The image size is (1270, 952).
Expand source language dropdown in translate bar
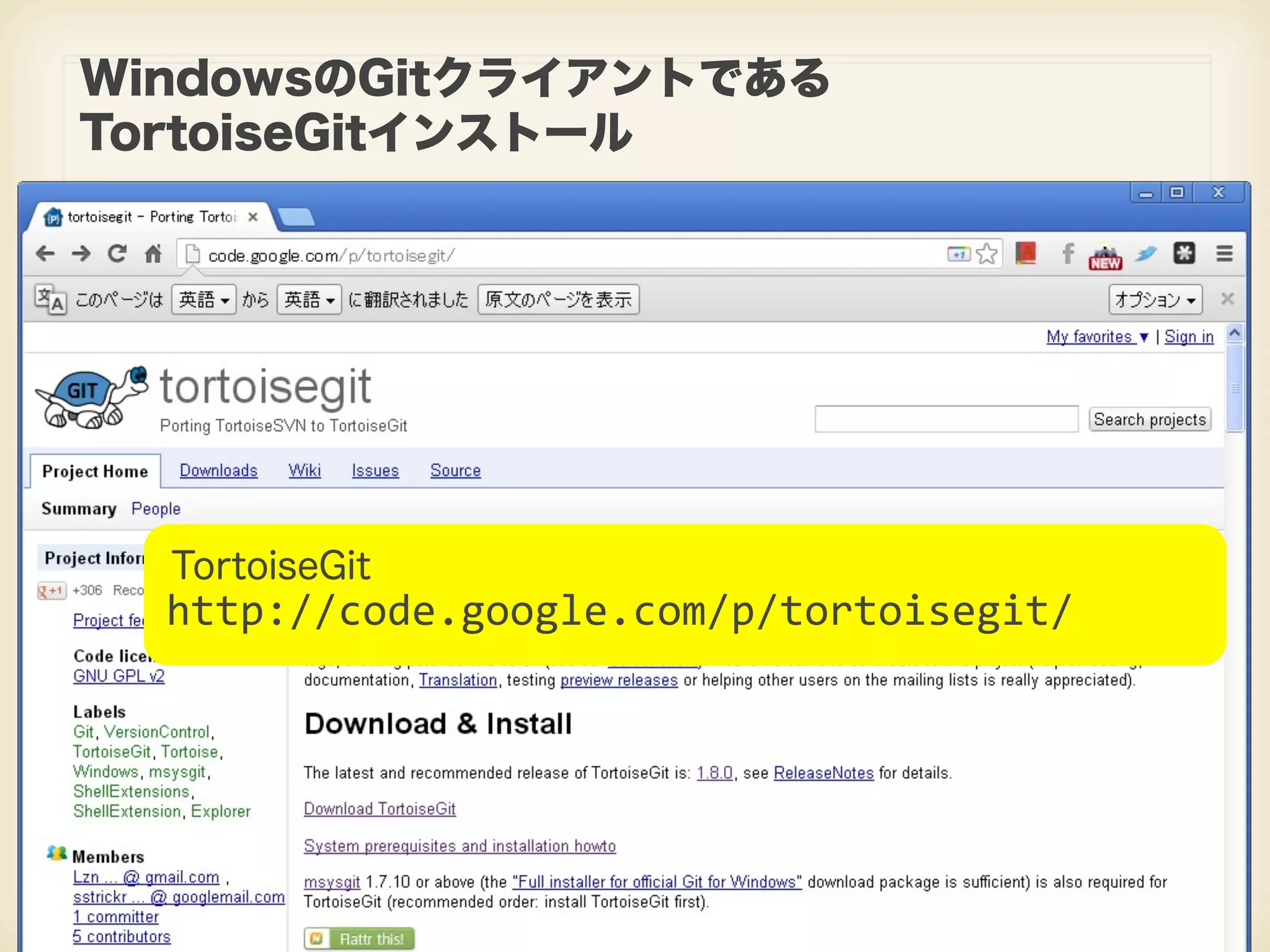(x=204, y=300)
